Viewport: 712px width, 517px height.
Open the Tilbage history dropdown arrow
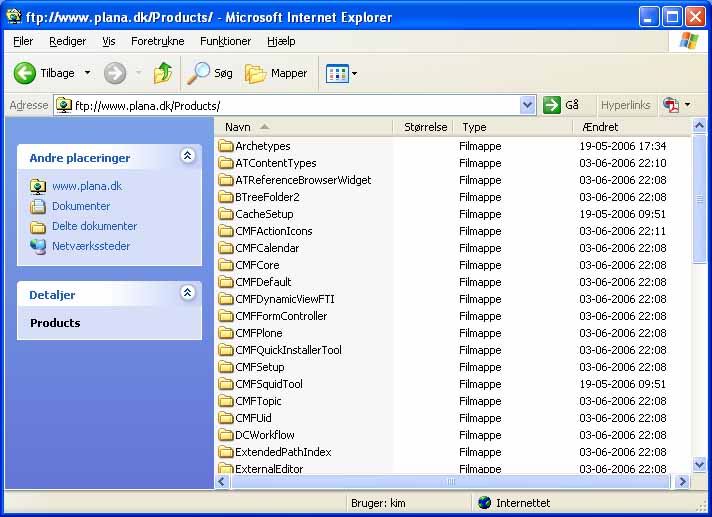(x=87, y=73)
